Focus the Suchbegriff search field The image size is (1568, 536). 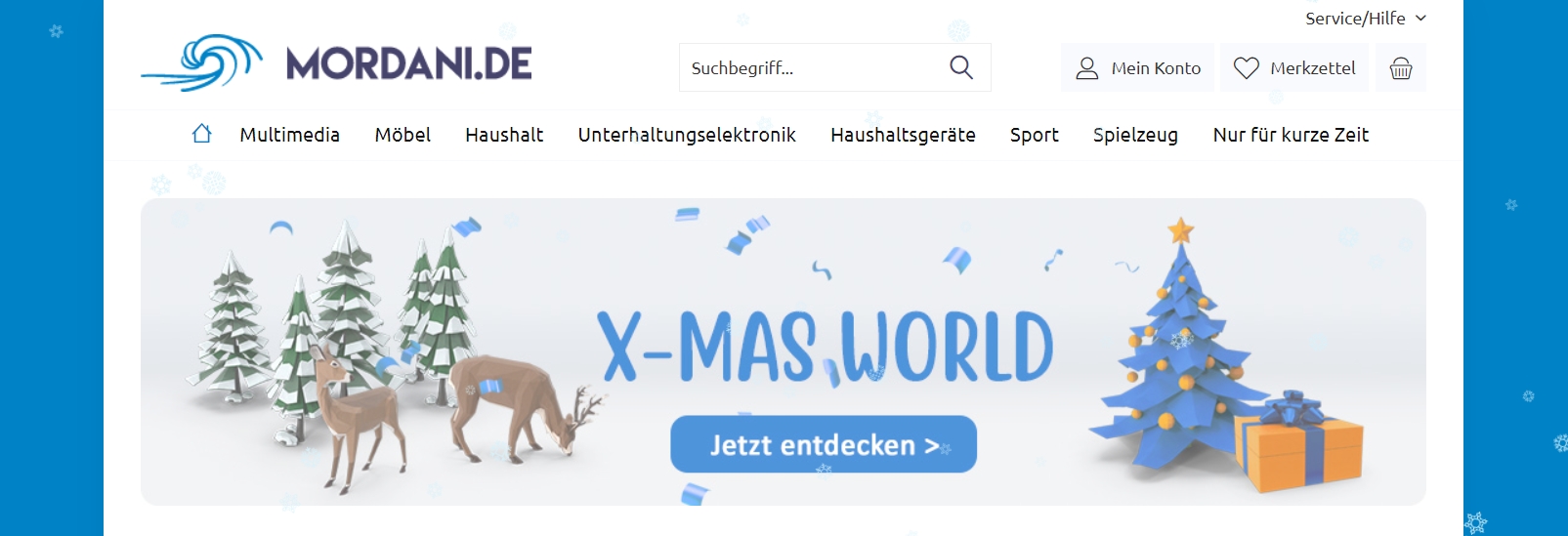(811, 67)
